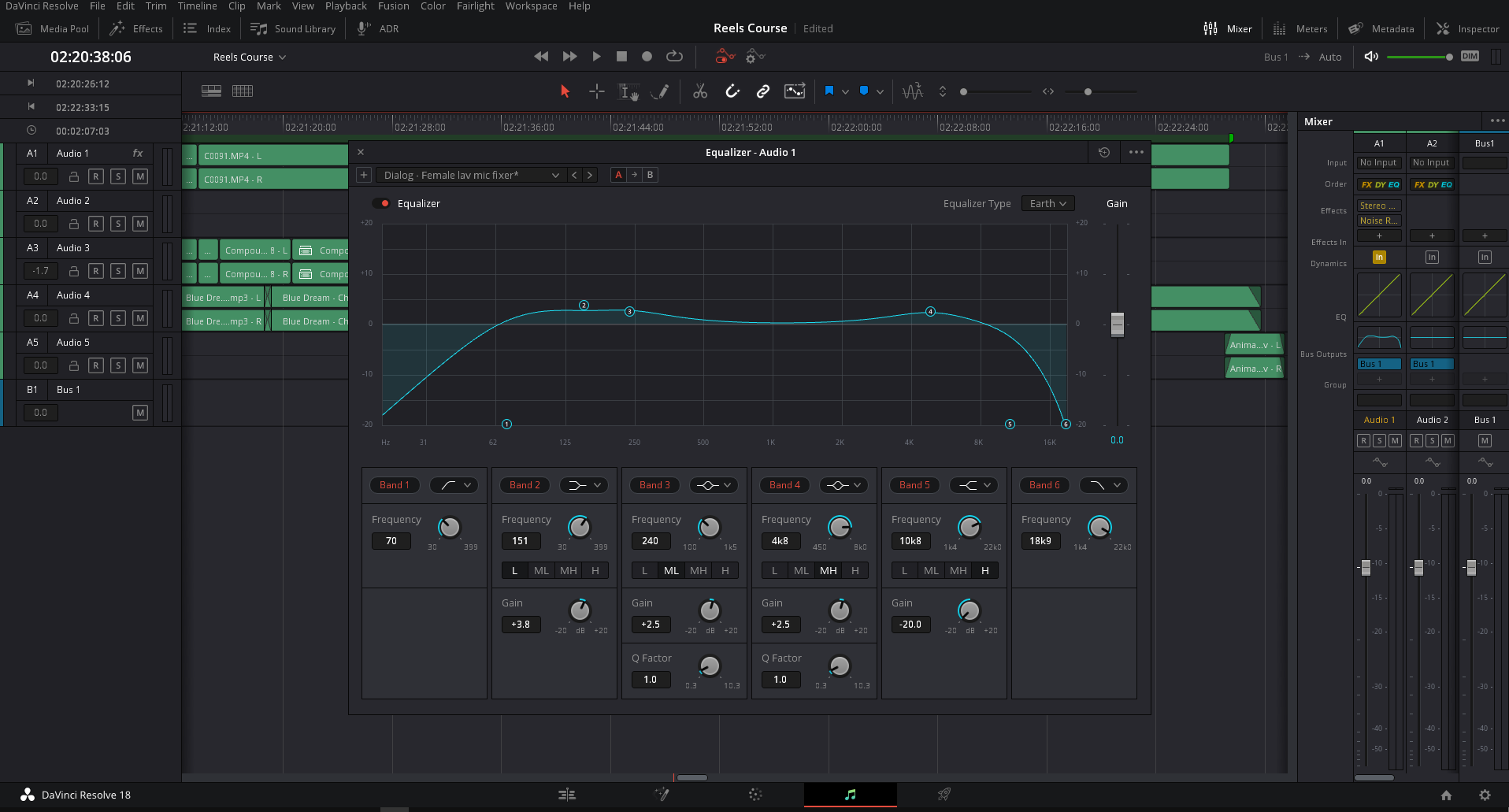Reset the equalizer with the reset icon
The height and width of the screenshot is (812, 1509).
[1104, 152]
